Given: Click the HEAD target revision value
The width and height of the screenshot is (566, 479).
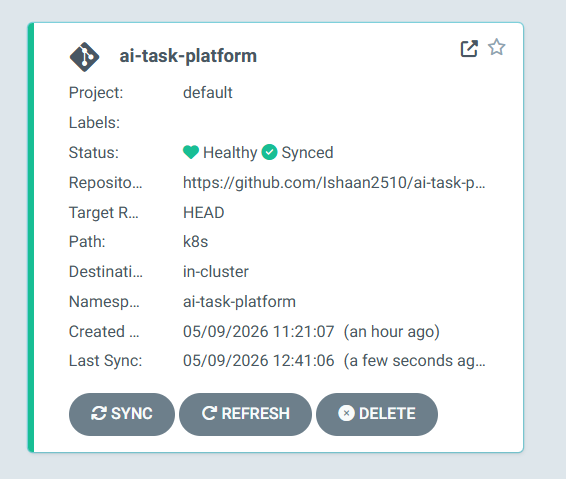Looking at the screenshot, I should click(x=204, y=213).
